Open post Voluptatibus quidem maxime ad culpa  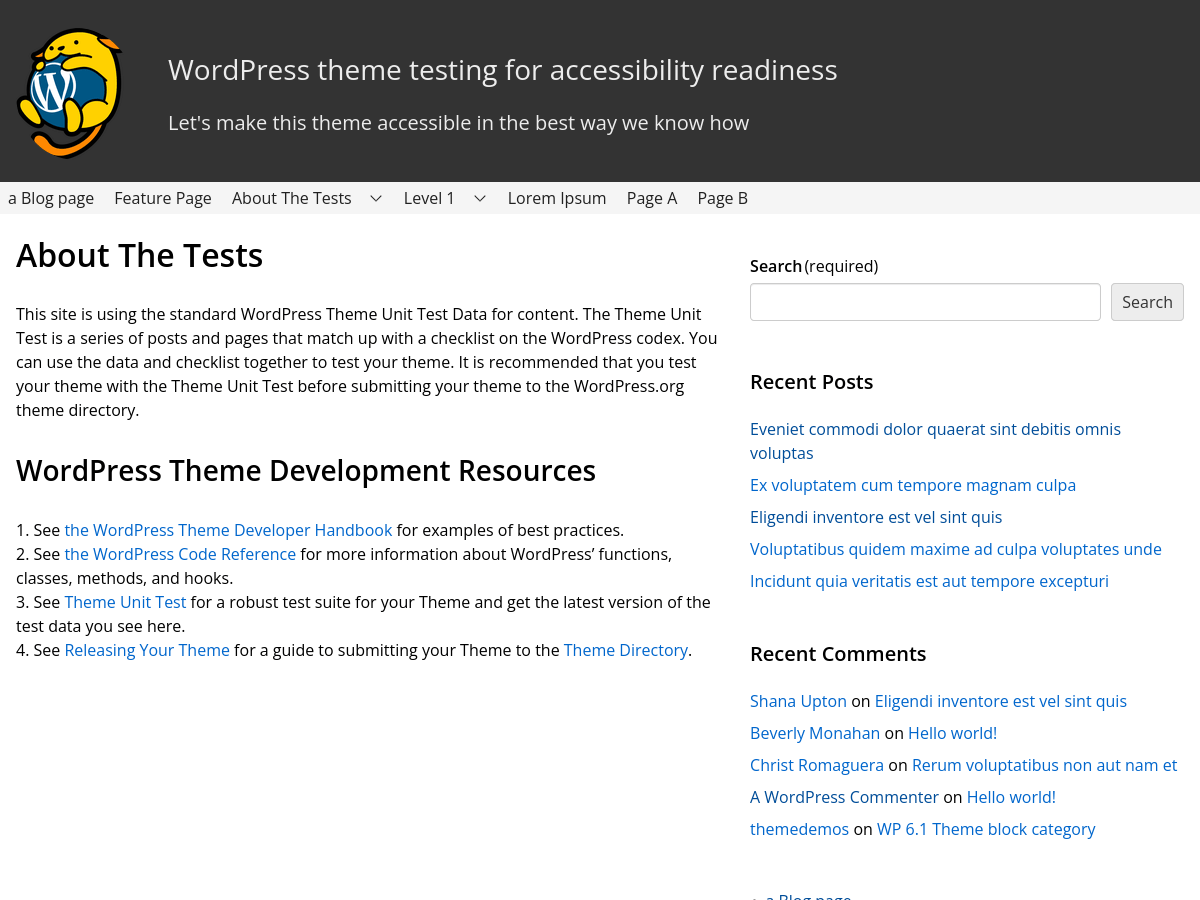pyautogui.click(x=956, y=549)
